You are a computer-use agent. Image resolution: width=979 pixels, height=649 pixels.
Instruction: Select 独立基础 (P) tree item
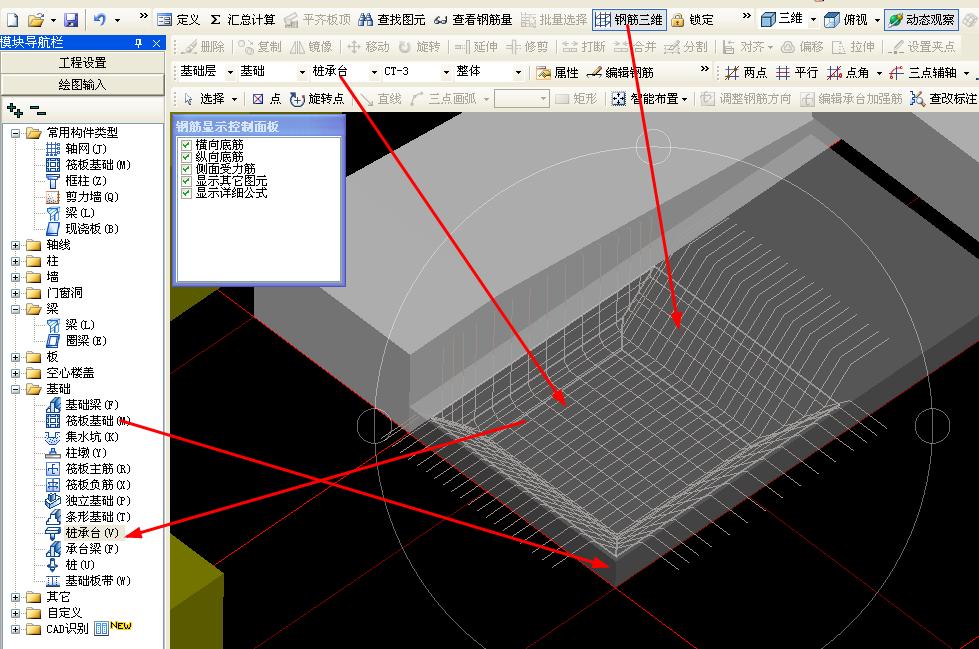click(x=89, y=501)
